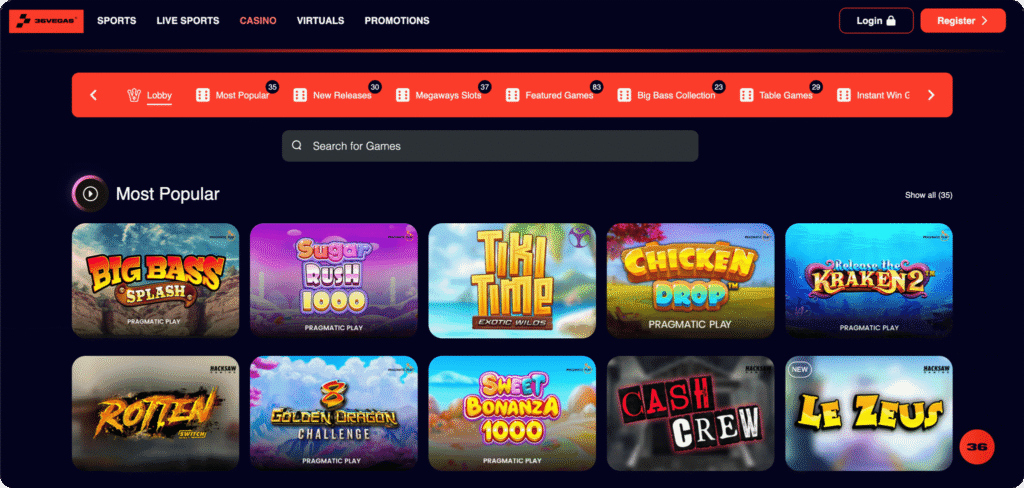The image size is (1024, 488).
Task: Click the dice icon beside Megaways Slots
Action: [402, 95]
